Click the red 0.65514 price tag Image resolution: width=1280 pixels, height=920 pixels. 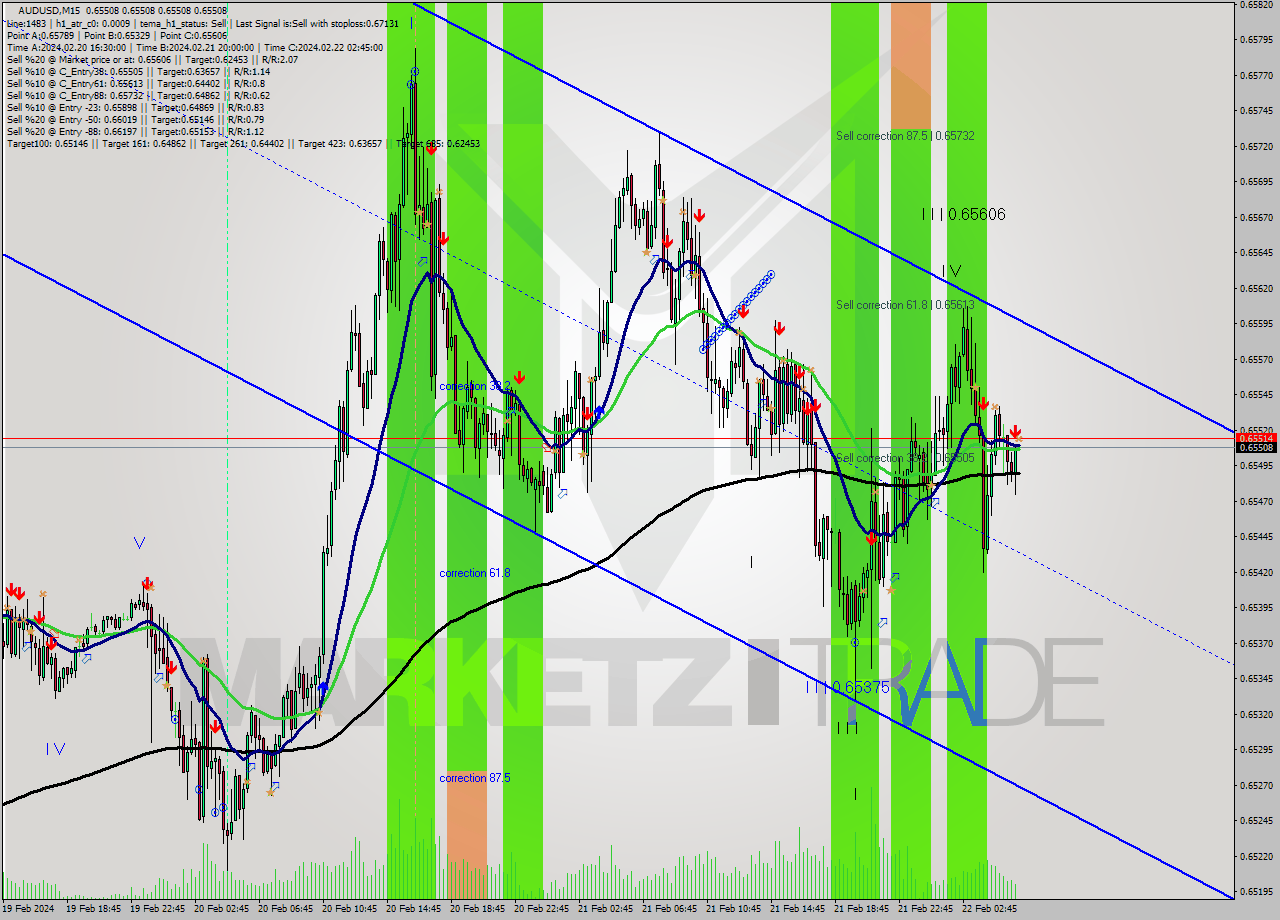click(1256, 438)
